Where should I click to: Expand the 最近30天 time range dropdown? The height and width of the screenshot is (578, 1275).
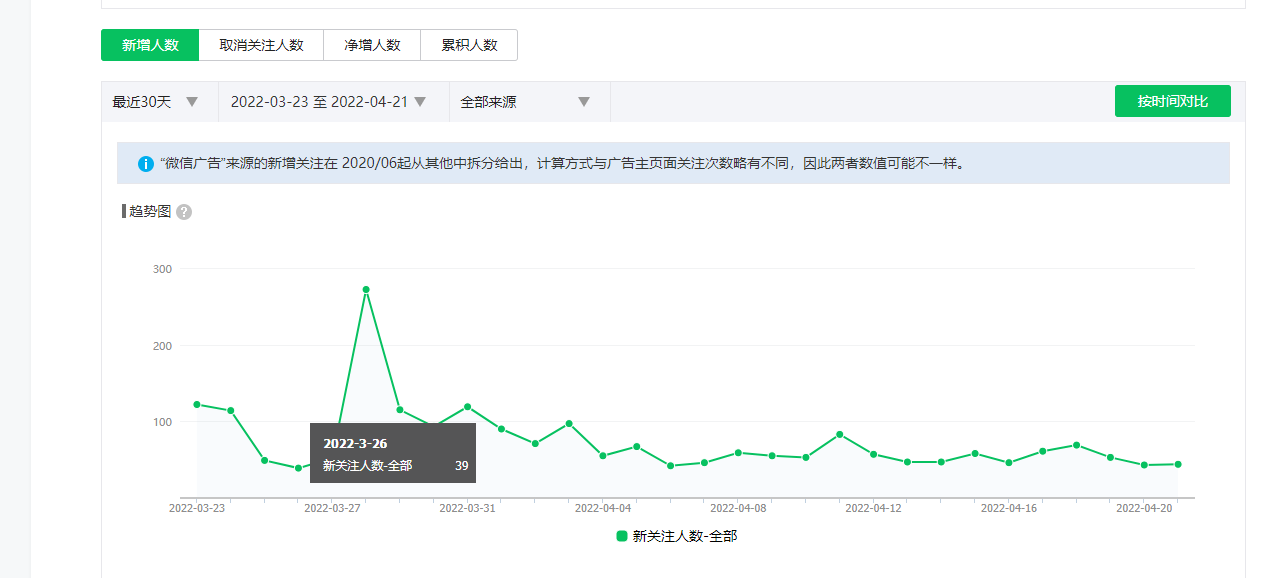click(x=159, y=102)
